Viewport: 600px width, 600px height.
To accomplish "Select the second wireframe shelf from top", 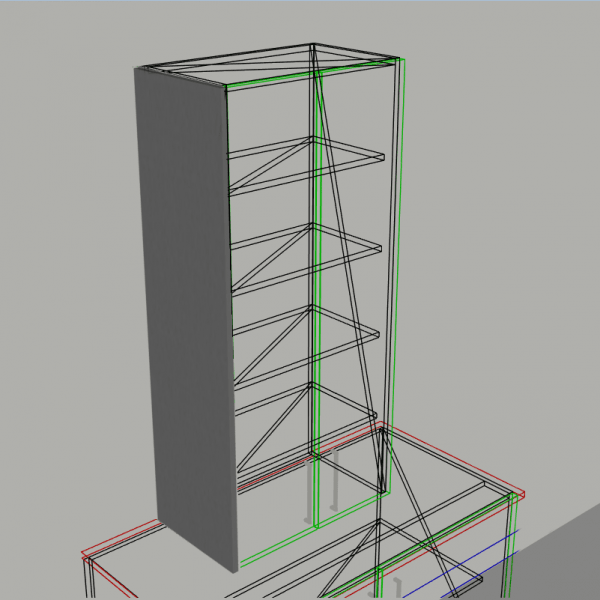I will click(x=306, y=258).
